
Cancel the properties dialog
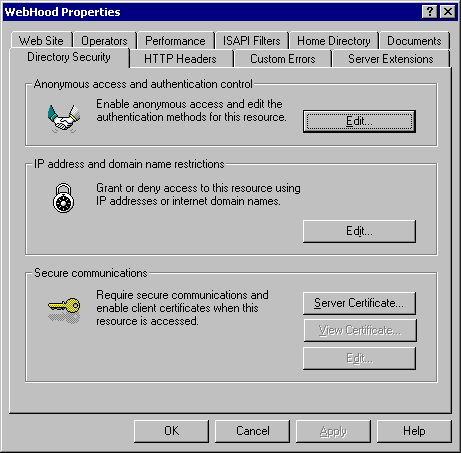click(253, 431)
